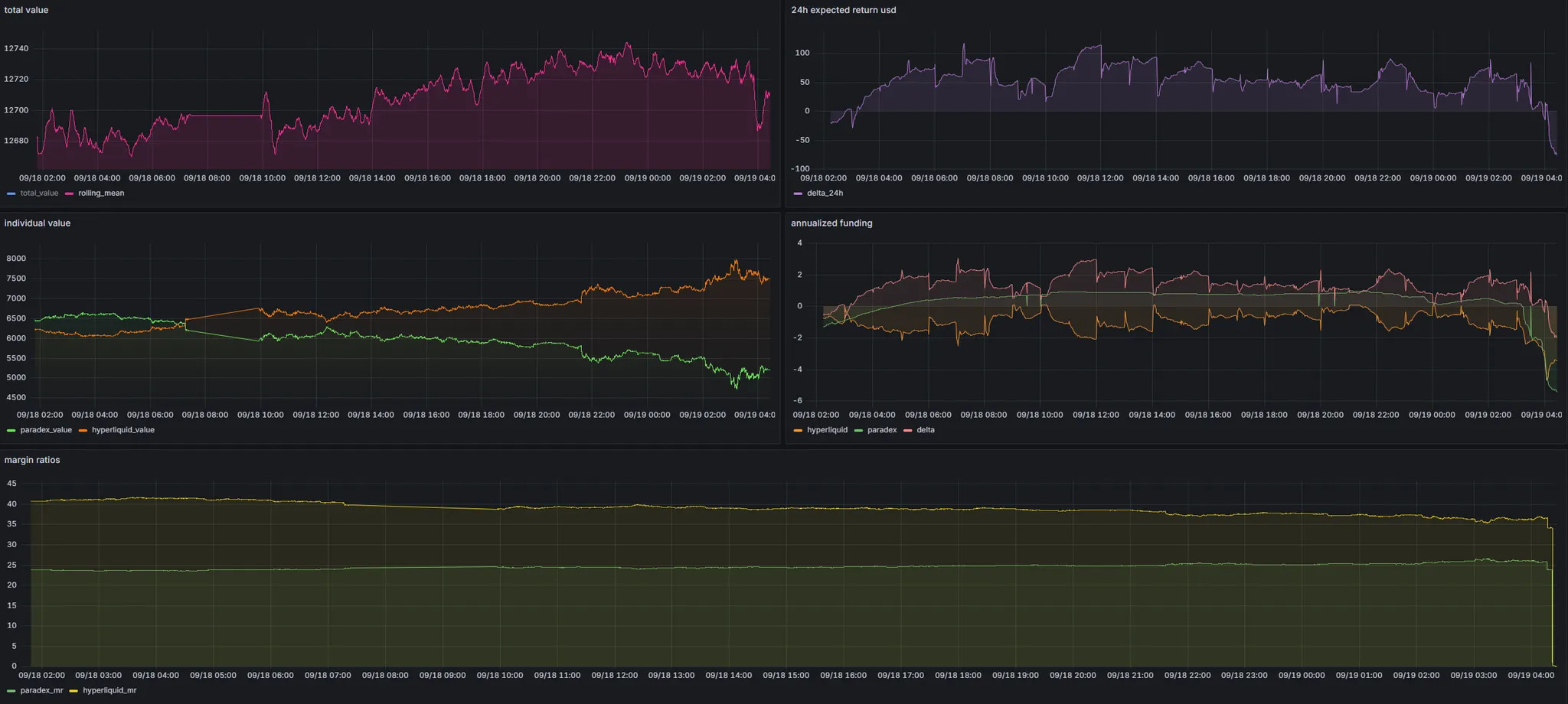Click the orange hyperliquid legend color indicator

coord(798,429)
